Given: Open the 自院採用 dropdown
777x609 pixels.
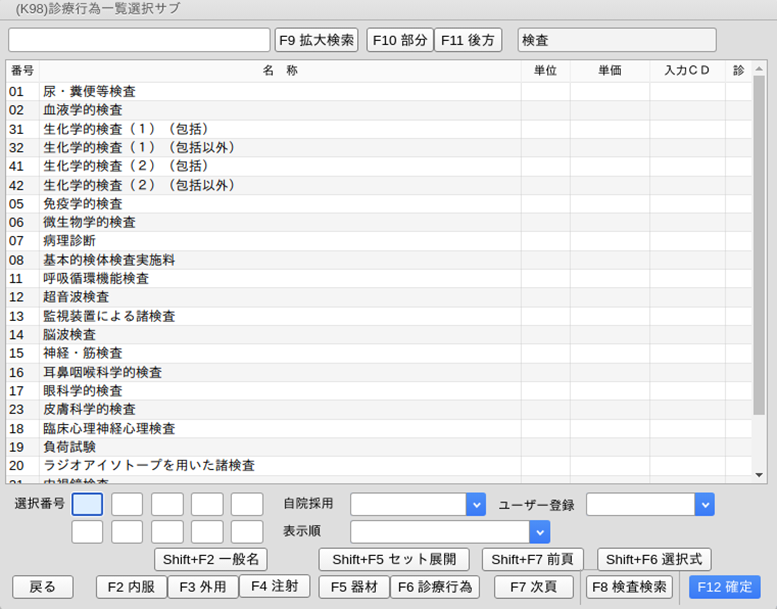Looking at the screenshot, I should click(475, 504).
